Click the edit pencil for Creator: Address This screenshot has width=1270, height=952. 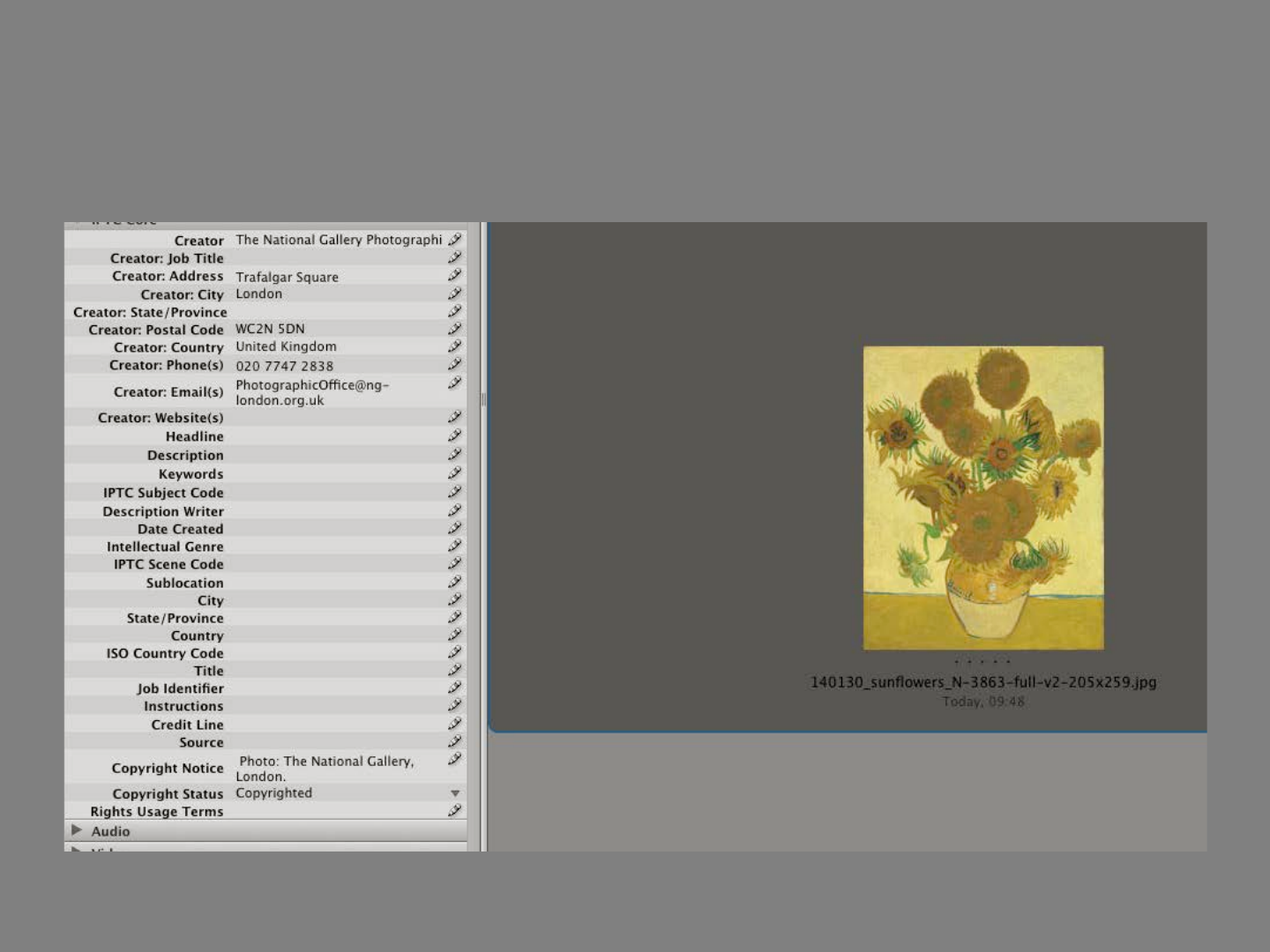(455, 275)
